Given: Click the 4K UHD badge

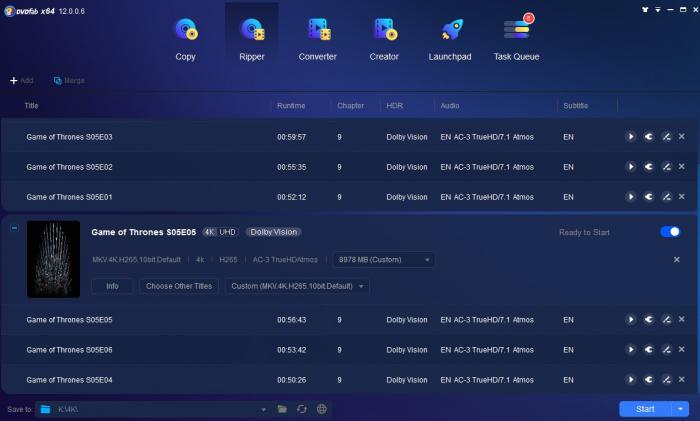Looking at the screenshot, I should pos(221,232).
